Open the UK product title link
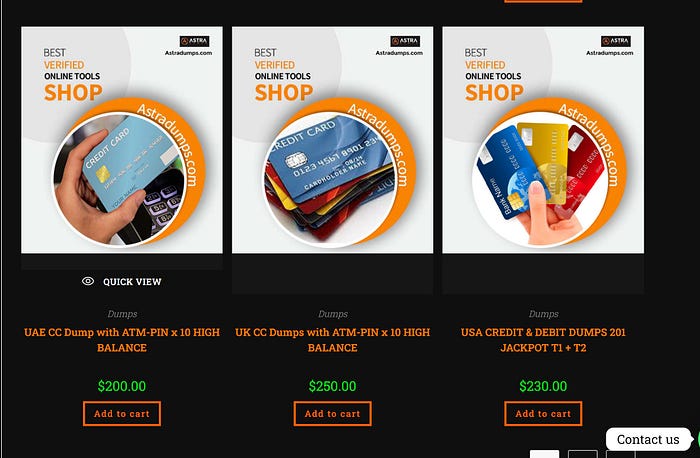The width and height of the screenshot is (700, 458). (x=333, y=340)
